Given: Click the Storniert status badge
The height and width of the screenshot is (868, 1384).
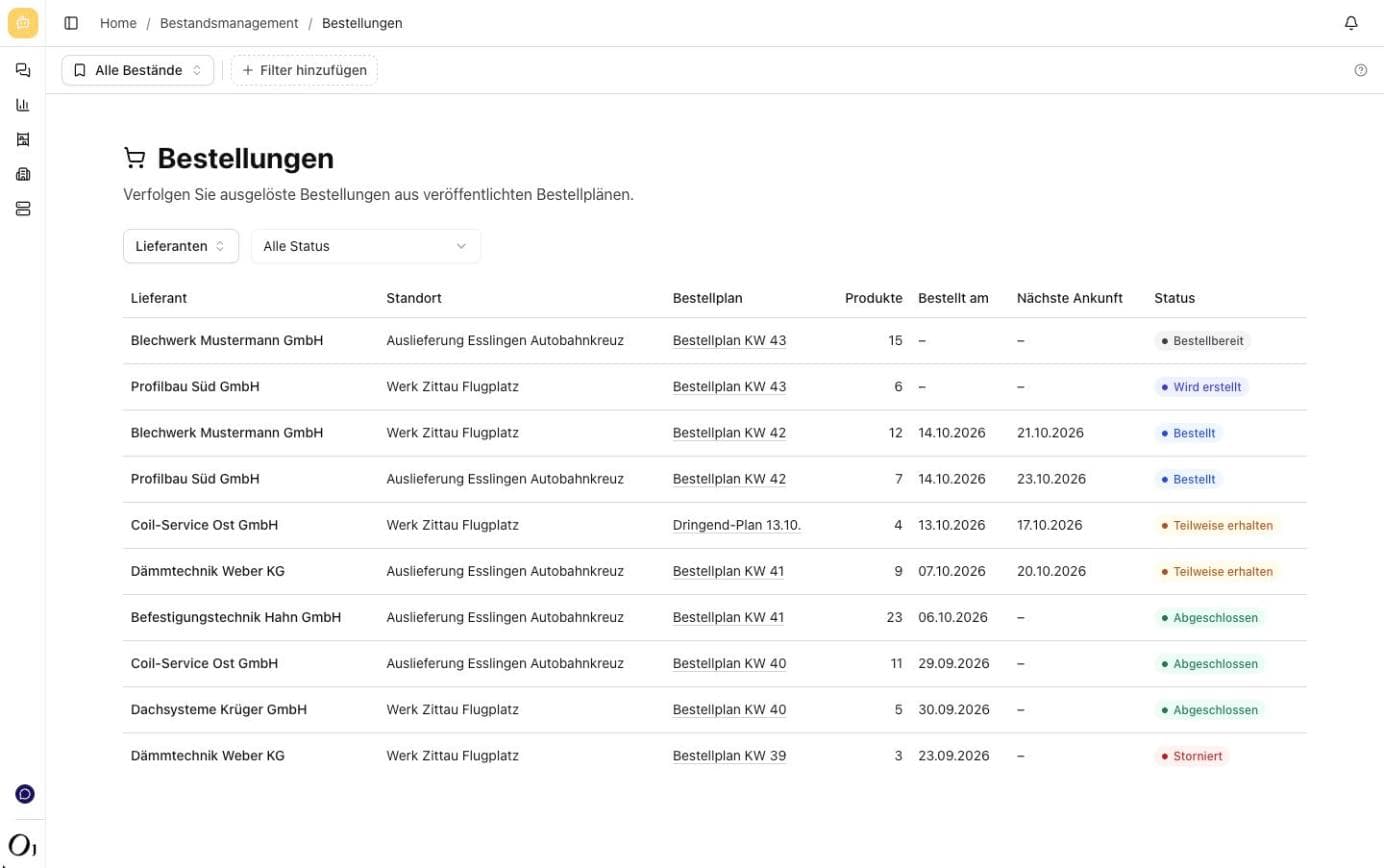Looking at the screenshot, I should click(1191, 756).
